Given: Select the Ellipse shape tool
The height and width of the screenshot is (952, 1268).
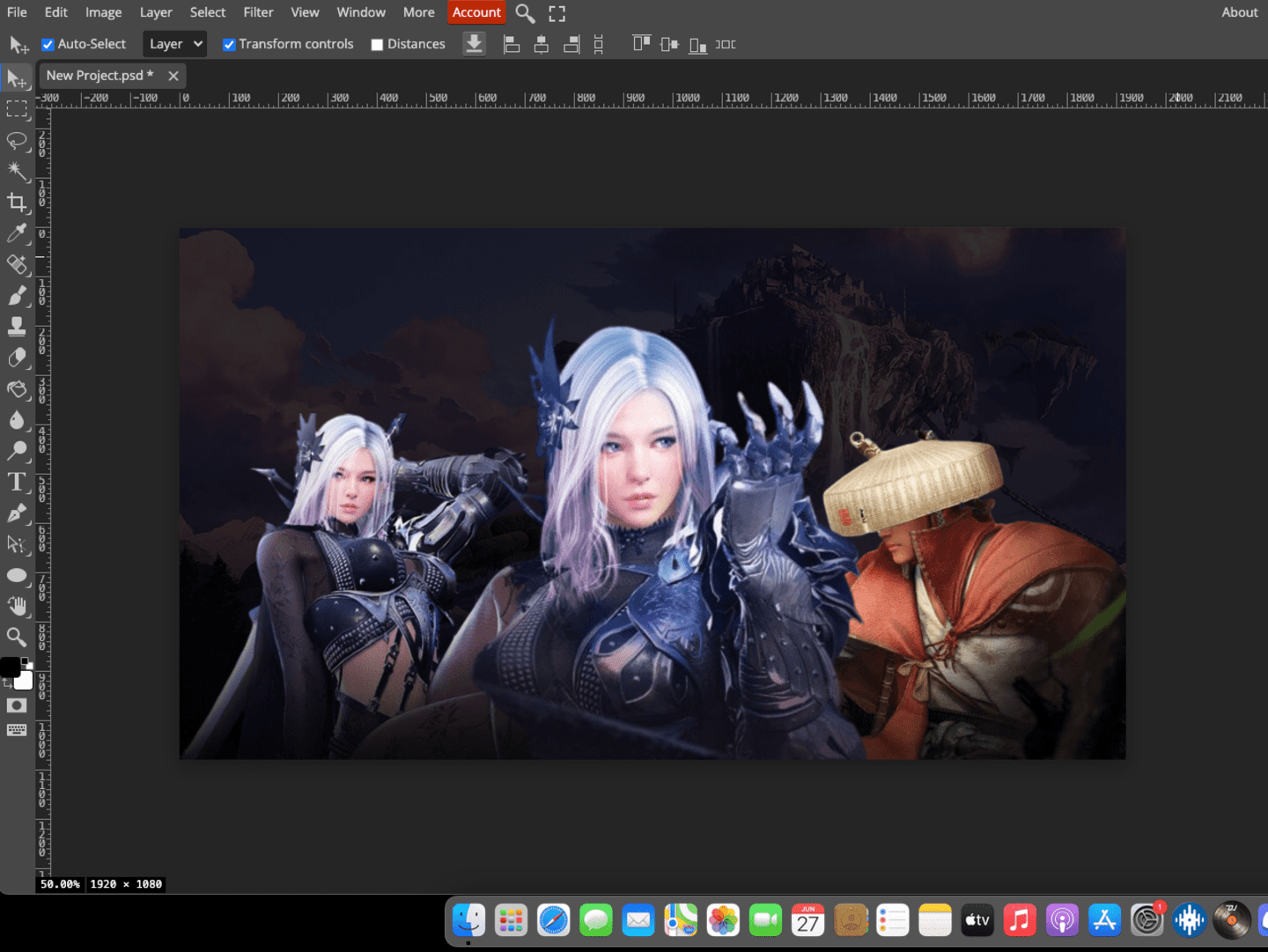Looking at the screenshot, I should tap(17, 575).
